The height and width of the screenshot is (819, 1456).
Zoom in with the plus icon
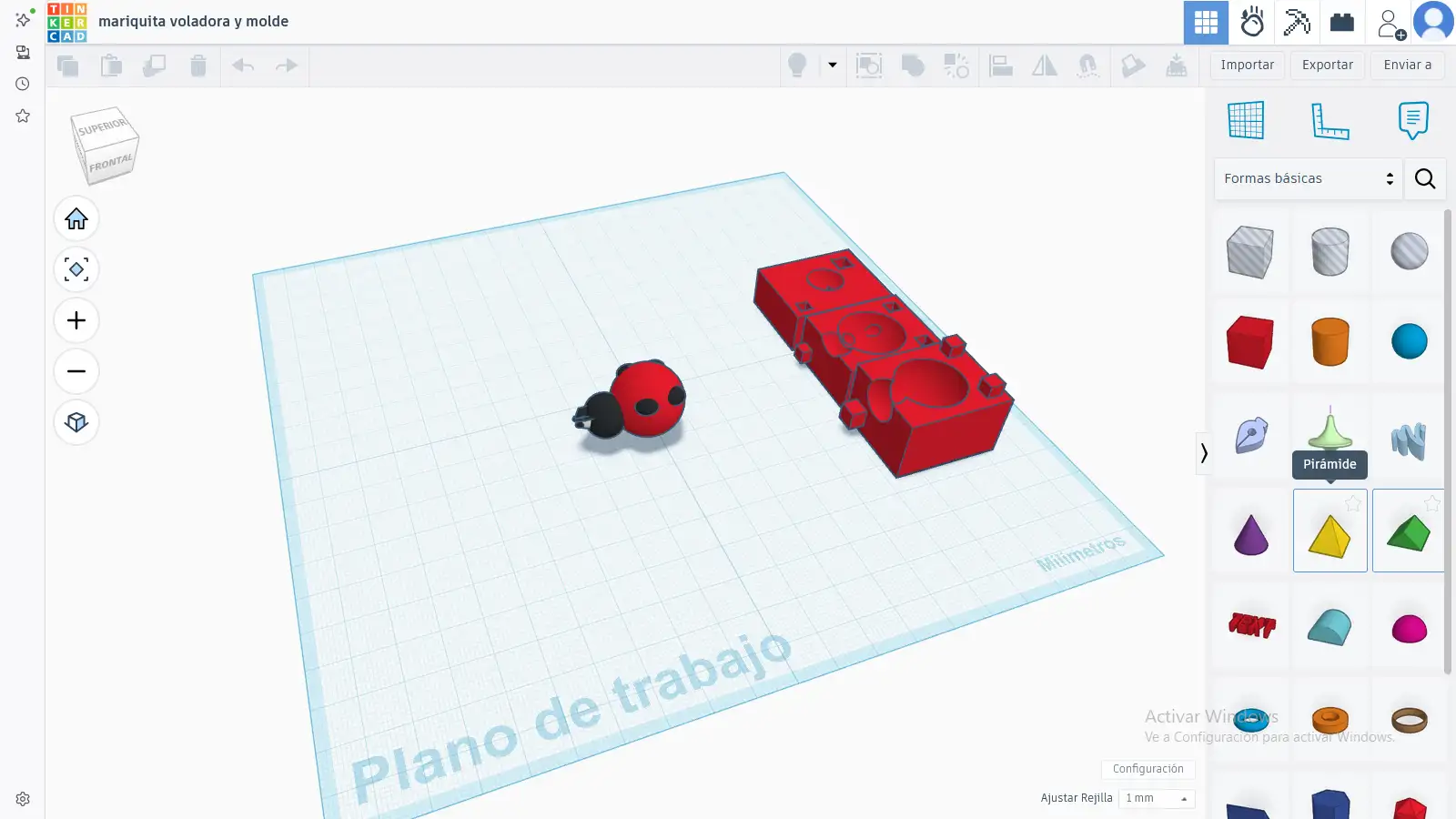pos(76,321)
